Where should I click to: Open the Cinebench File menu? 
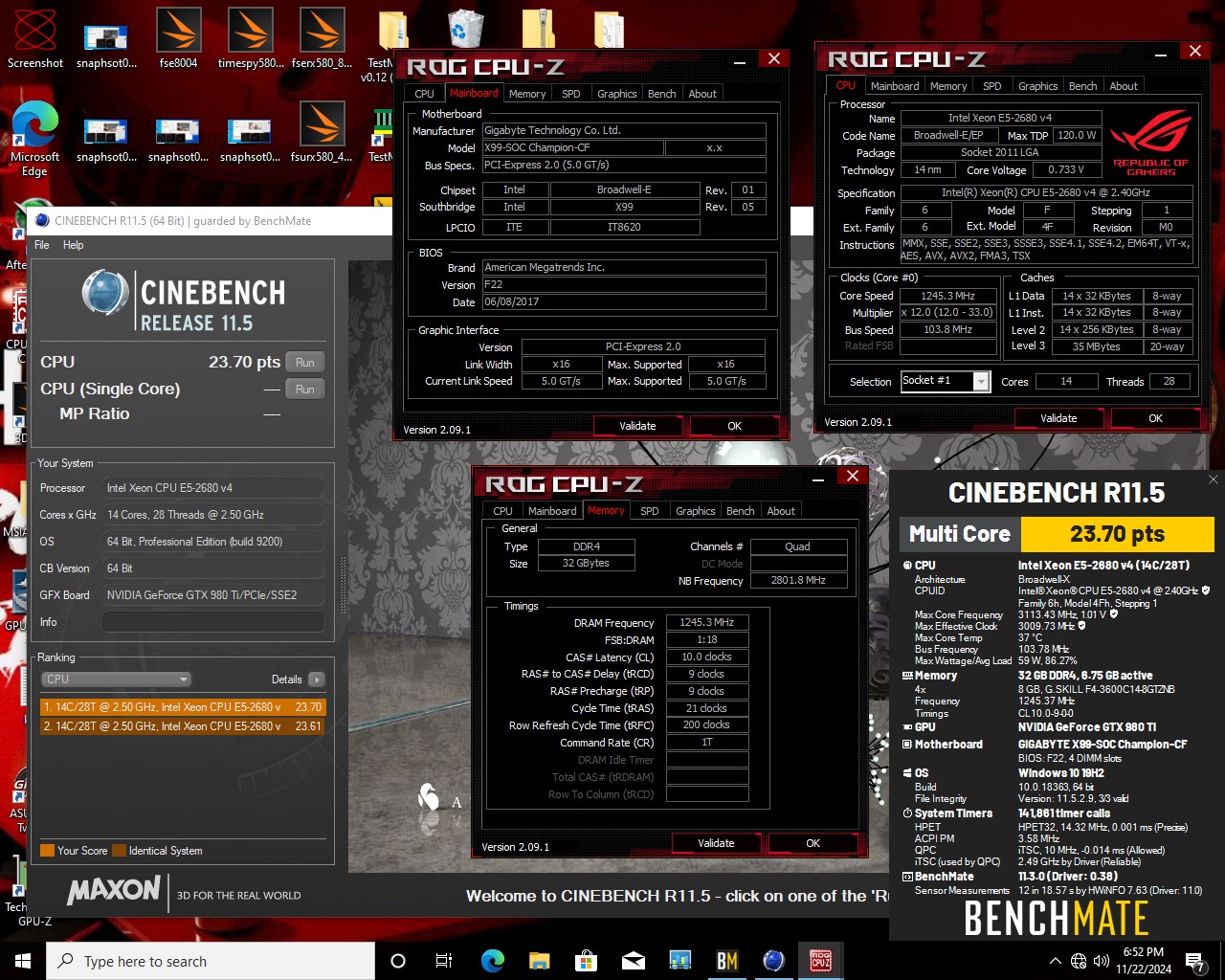click(42, 245)
